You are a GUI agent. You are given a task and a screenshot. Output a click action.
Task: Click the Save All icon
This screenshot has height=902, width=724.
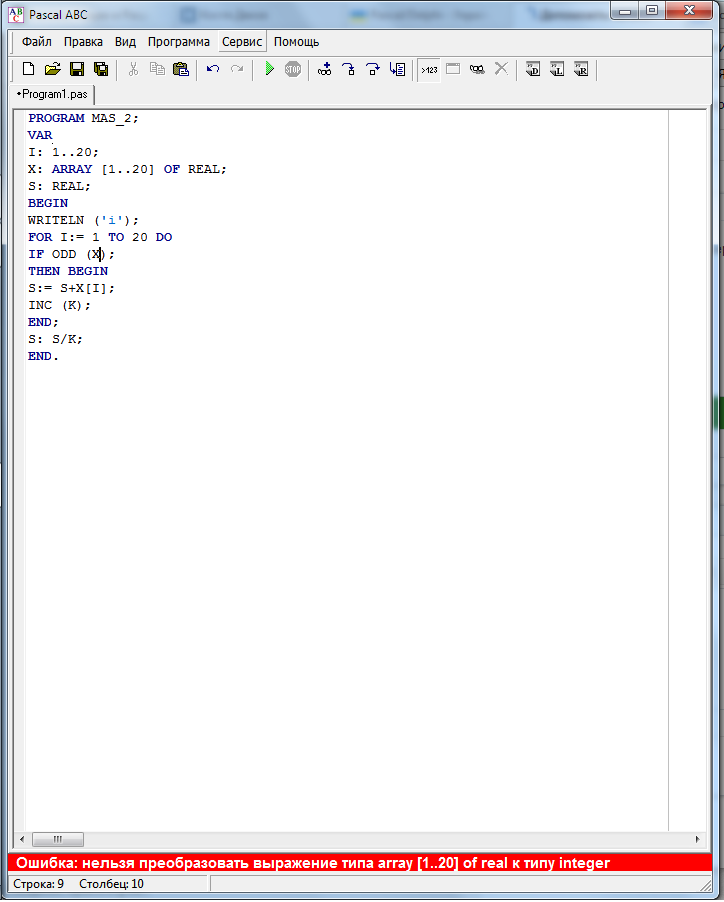[x=100, y=69]
